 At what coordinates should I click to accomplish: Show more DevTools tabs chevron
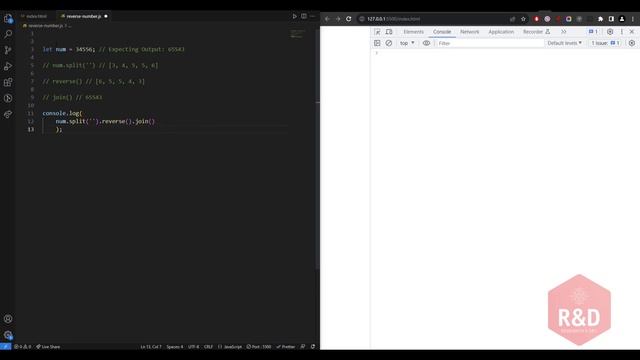564,32
